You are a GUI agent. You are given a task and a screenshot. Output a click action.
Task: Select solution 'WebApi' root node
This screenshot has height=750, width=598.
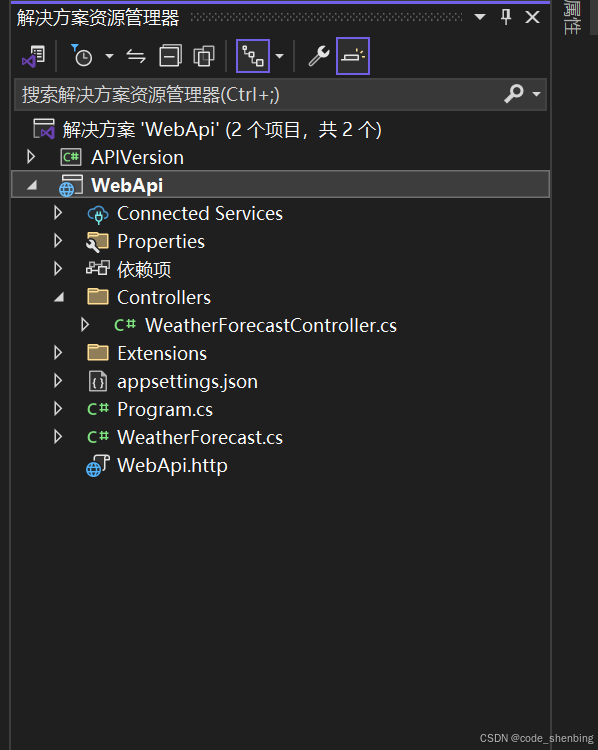[222, 130]
